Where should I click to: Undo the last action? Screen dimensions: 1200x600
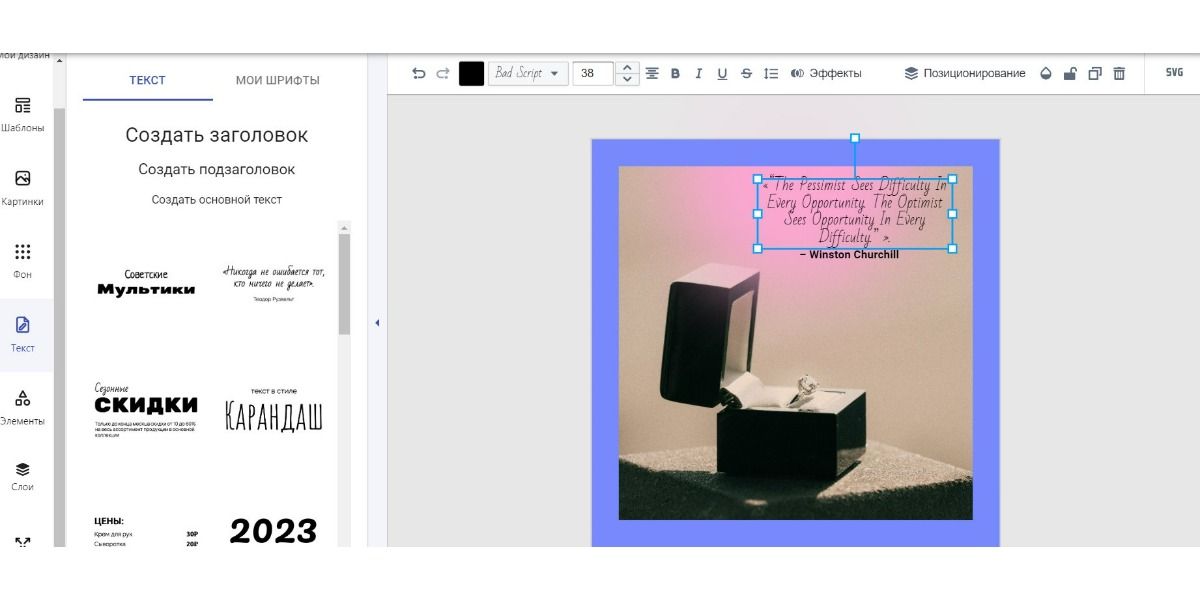pos(419,73)
